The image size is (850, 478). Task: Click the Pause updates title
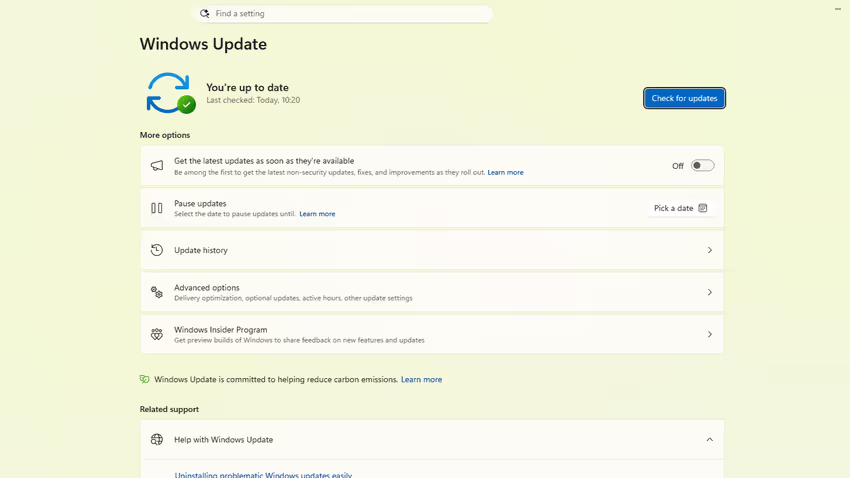tap(200, 203)
